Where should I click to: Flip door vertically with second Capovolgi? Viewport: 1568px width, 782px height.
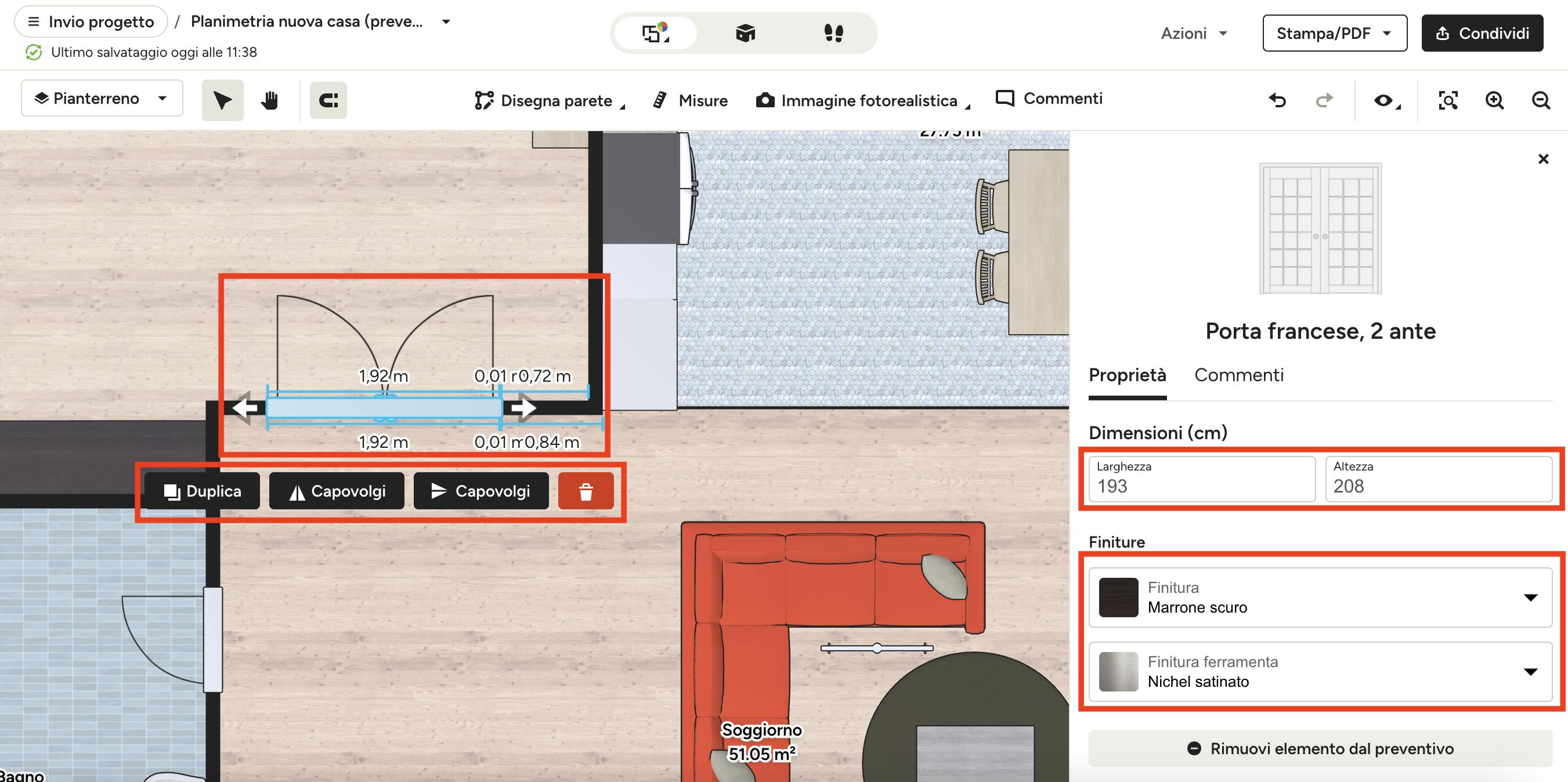[481, 491]
